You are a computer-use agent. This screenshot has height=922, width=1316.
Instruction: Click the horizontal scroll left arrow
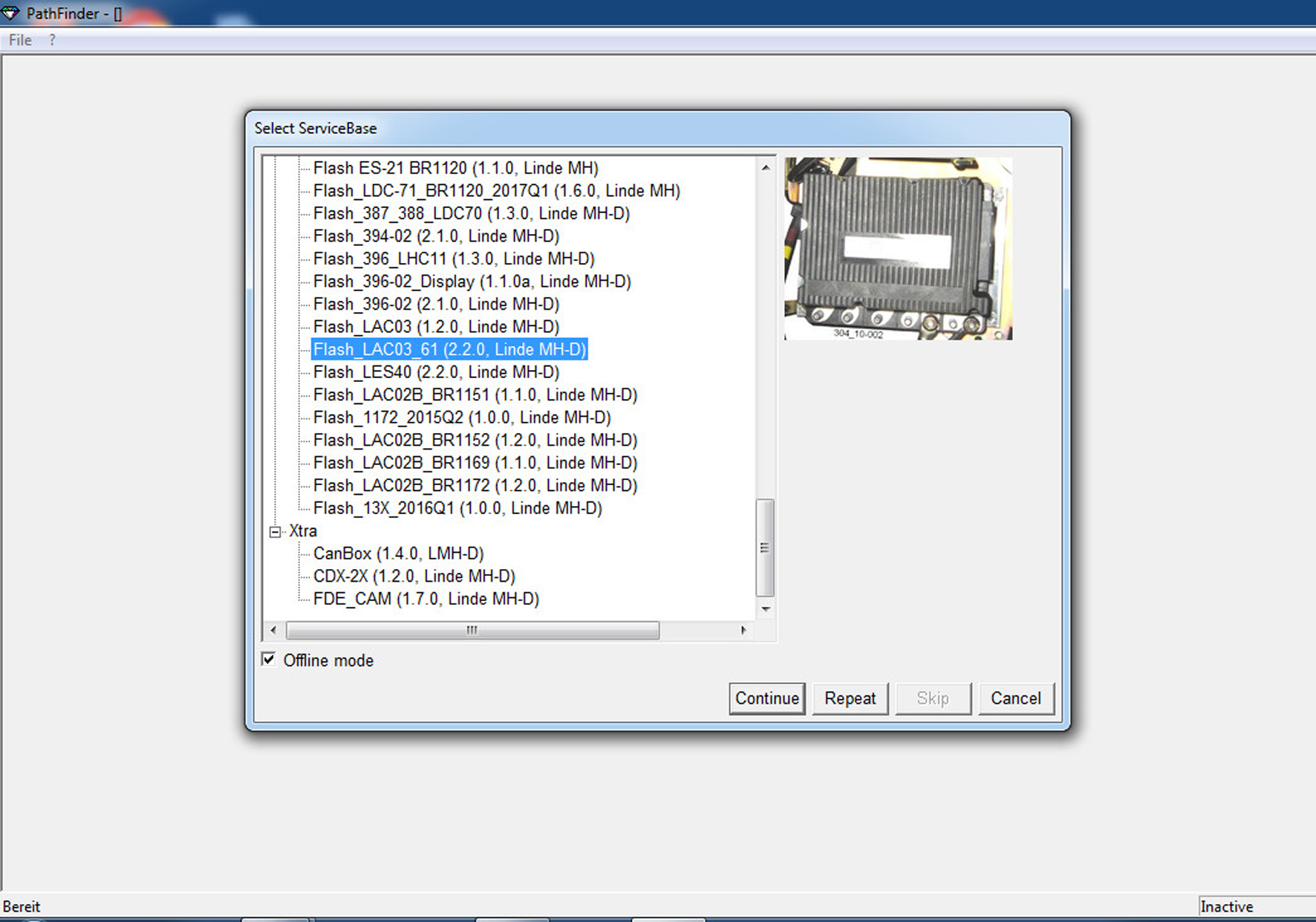(273, 630)
